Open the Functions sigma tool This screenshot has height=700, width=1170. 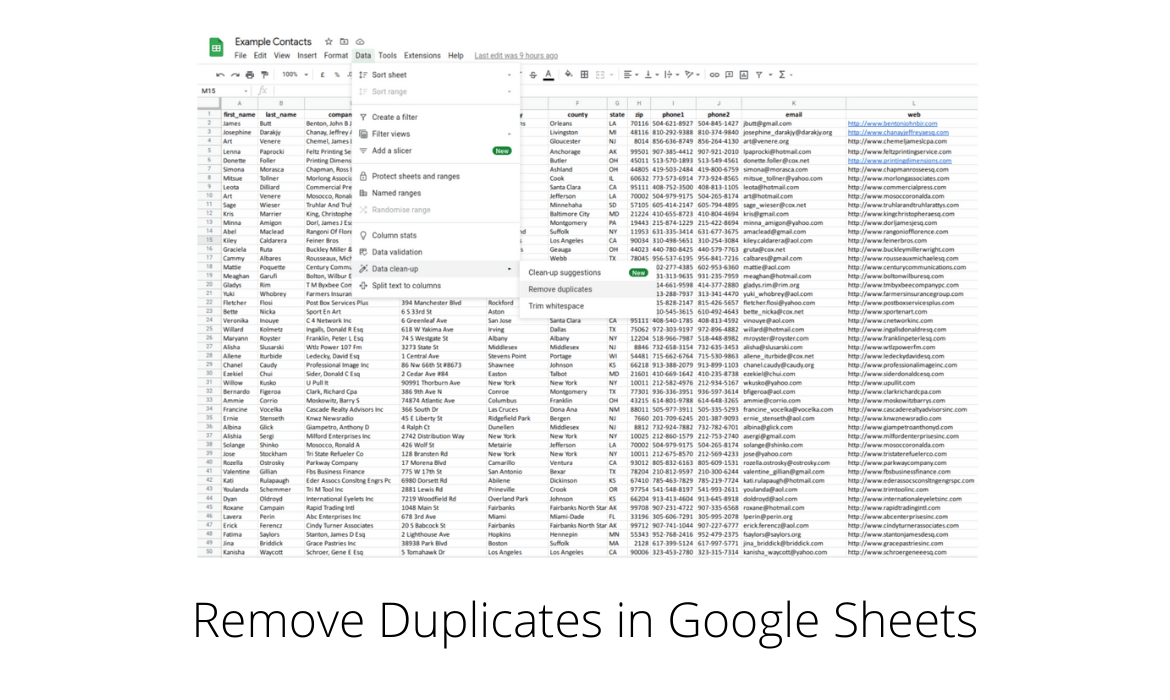click(x=781, y=75)
